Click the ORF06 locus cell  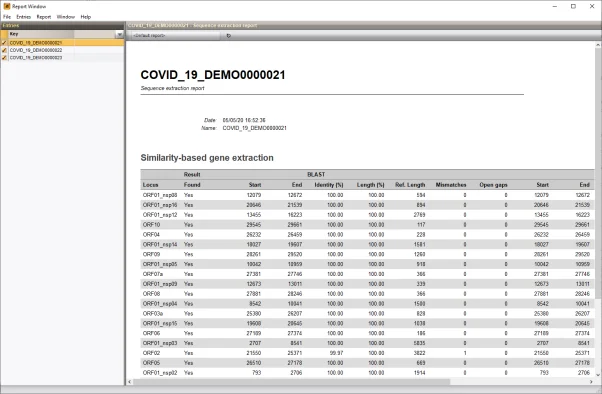click(x=151, y=333)
